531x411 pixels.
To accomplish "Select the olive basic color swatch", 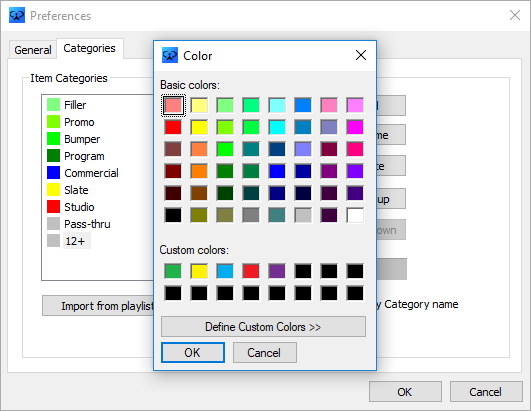I will (199, 215).
